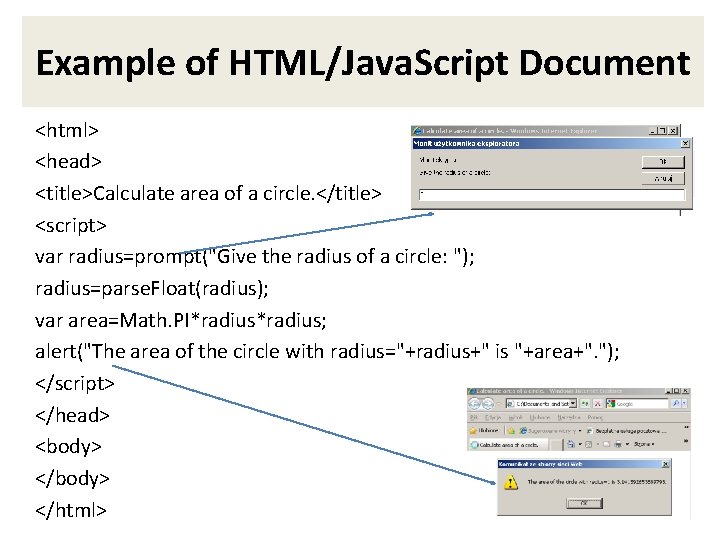Open the Strona (Page) dropdown menu

click(645, 444)
